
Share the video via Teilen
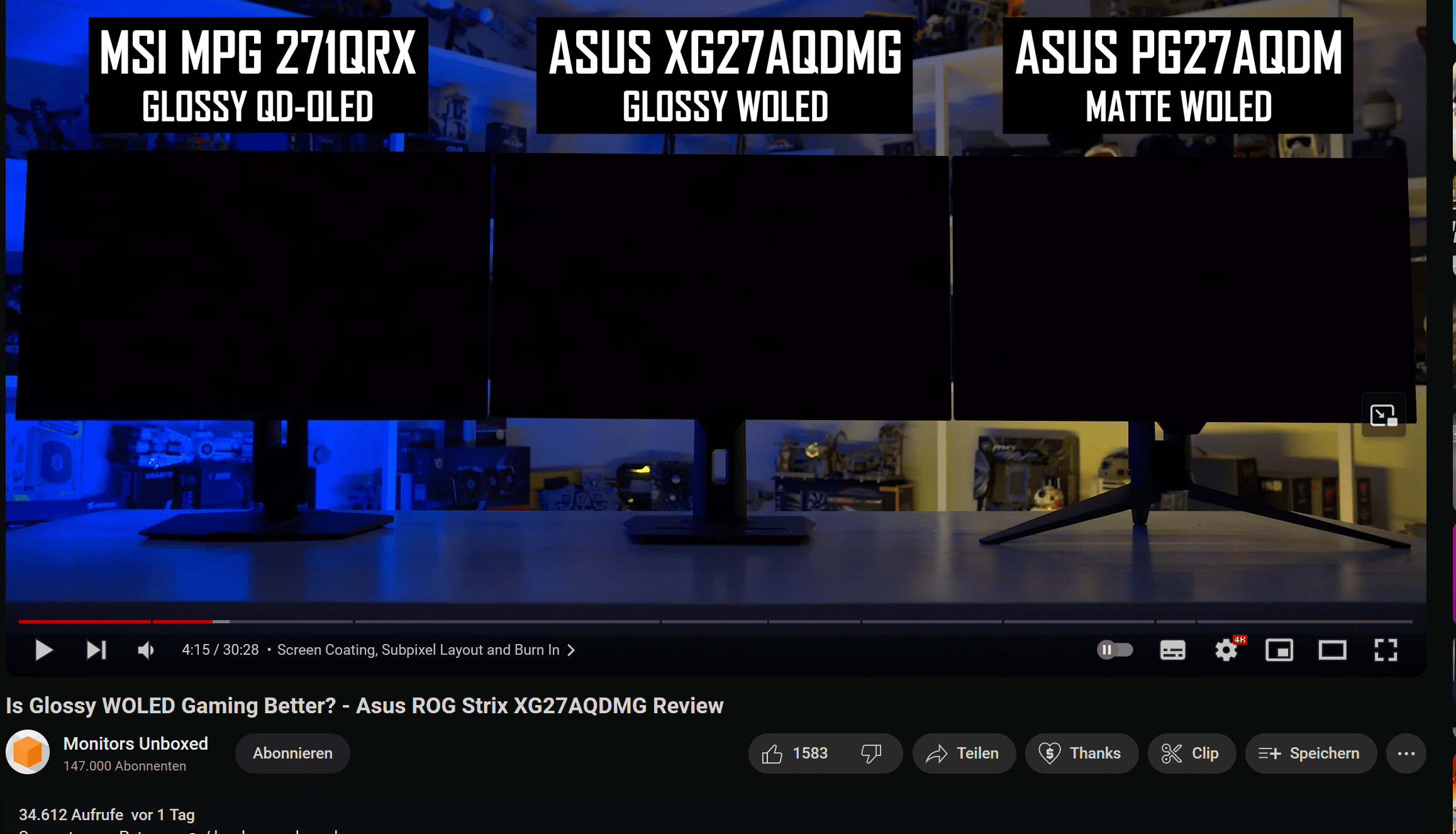point(964,753)
